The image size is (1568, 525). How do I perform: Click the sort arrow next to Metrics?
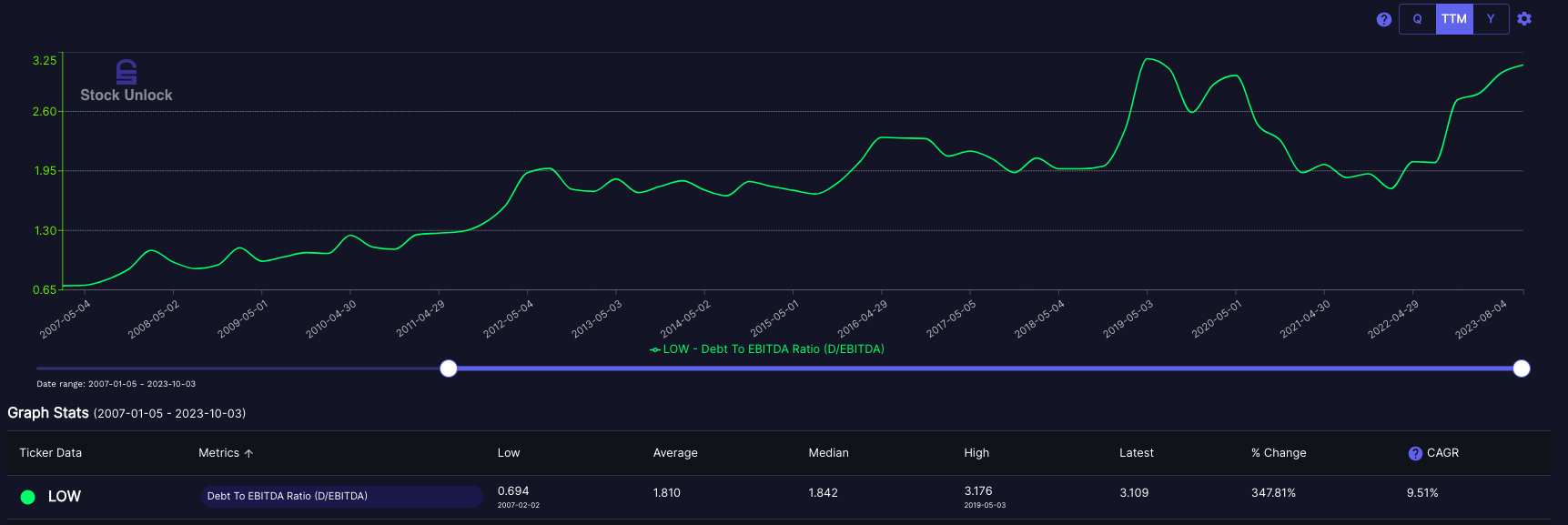coord(249,453)
